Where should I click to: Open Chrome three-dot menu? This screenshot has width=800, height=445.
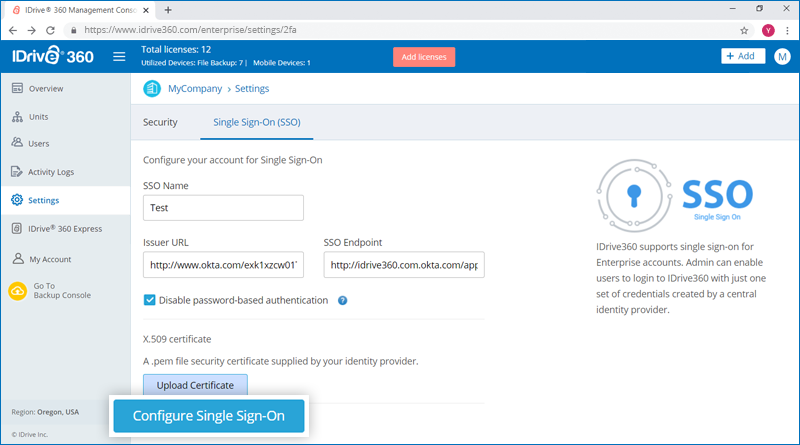tap(787, 30)
